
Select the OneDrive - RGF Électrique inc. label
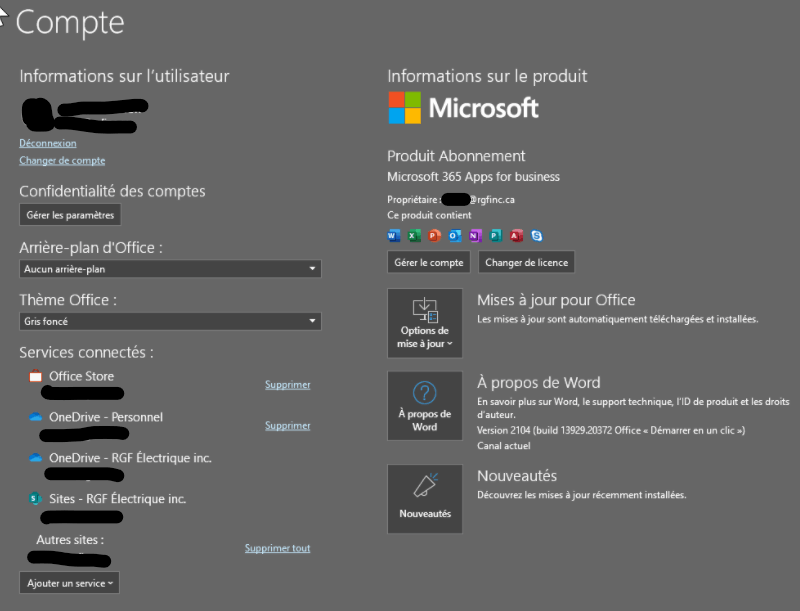[x=130, y=458]
